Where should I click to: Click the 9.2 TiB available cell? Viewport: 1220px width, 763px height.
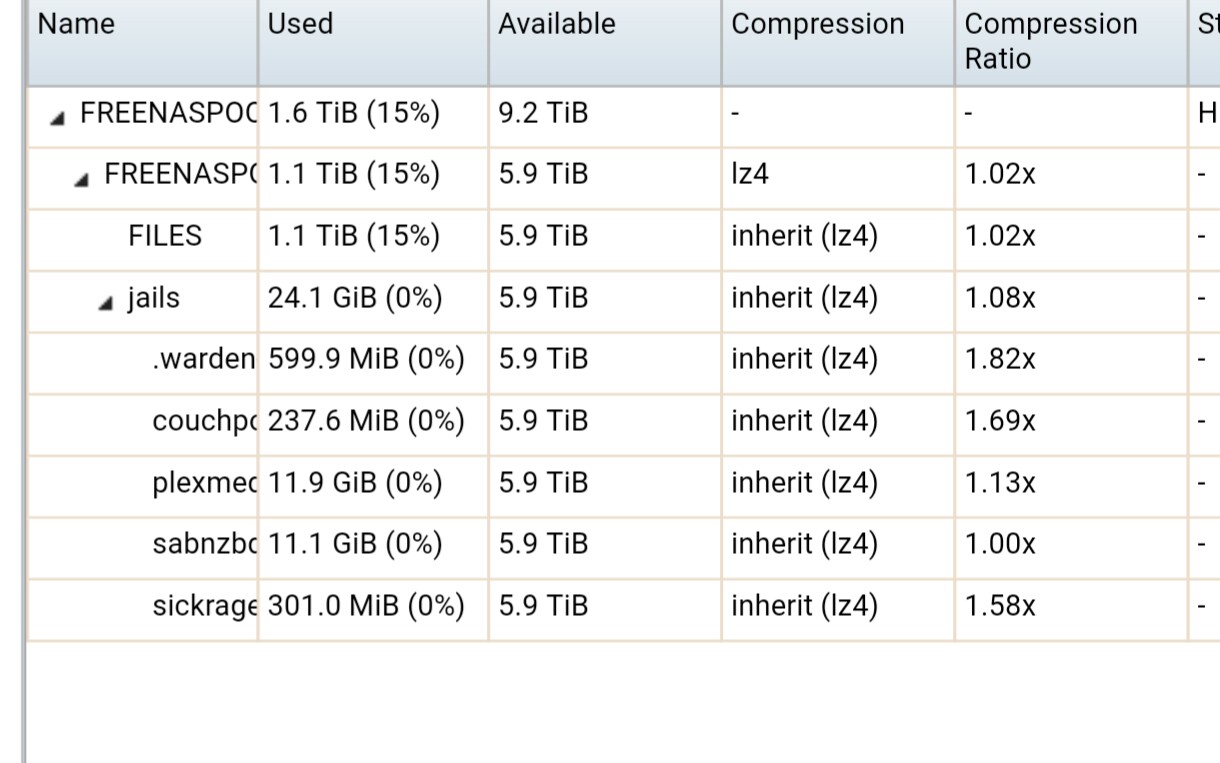[543, 113]
